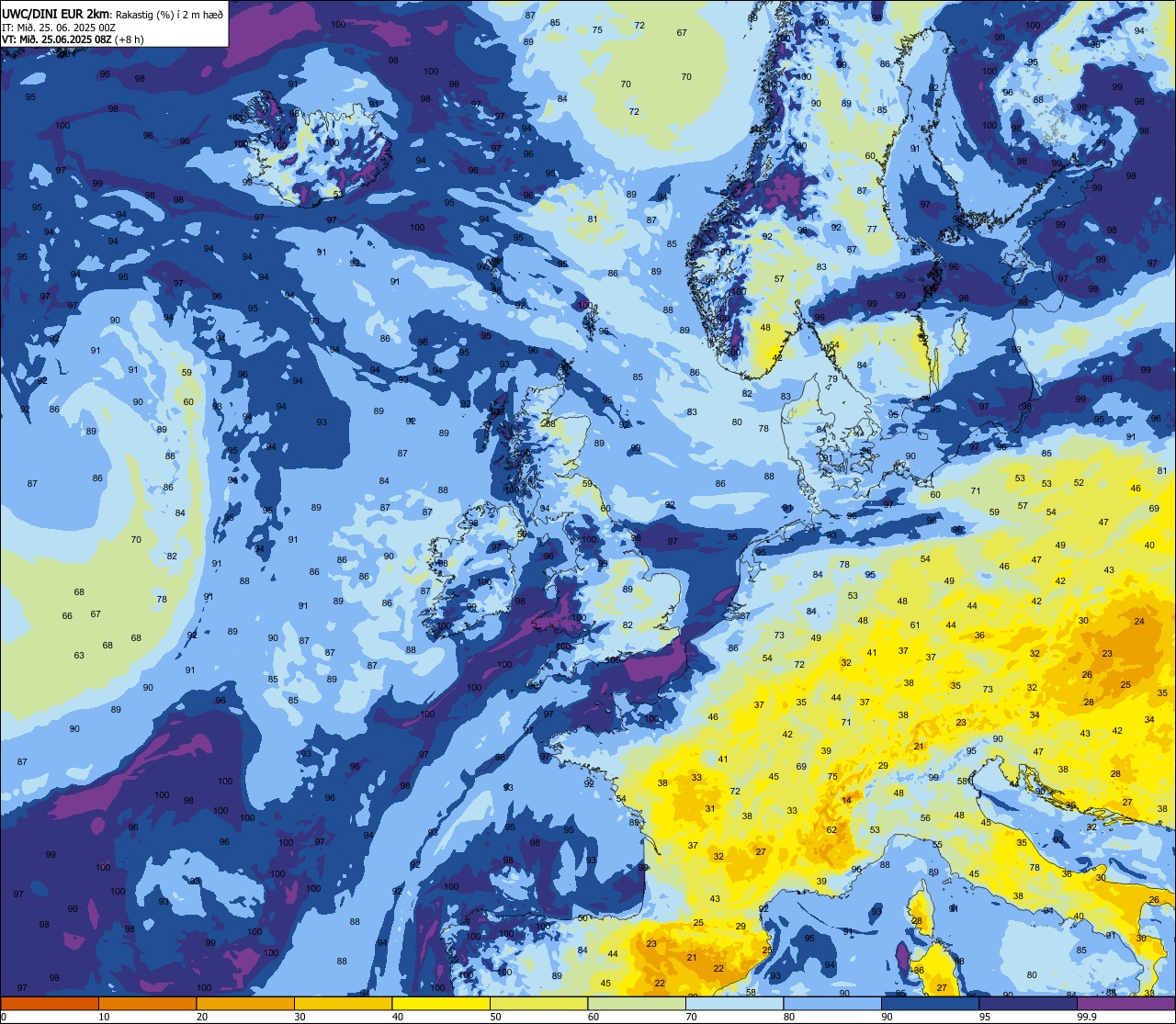Click the humidity value 61 over Germany
1176x1024 pixels.
[x=915, y=625]
